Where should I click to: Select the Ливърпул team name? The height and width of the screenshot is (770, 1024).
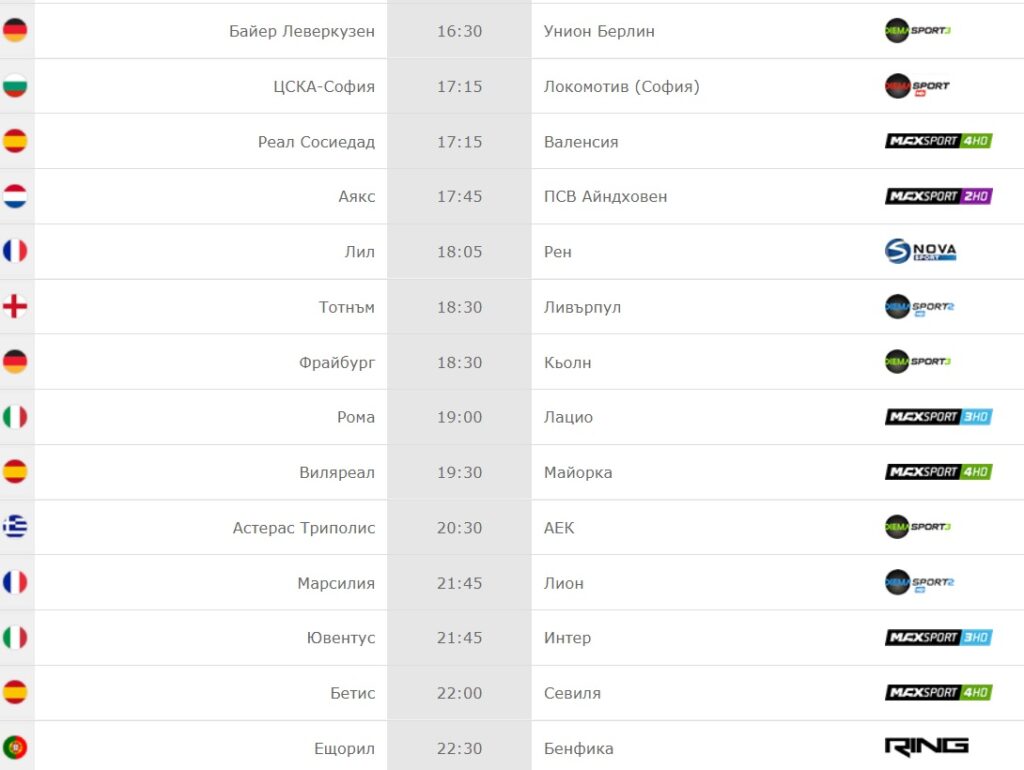pyautogui.click(x=582, y=307)
